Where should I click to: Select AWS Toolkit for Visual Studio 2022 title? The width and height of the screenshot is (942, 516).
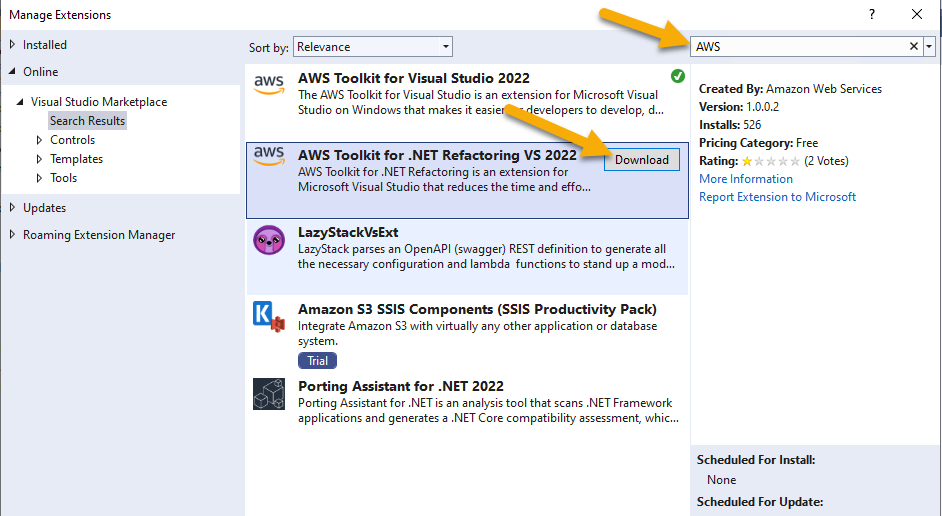(x=414, y=78)
